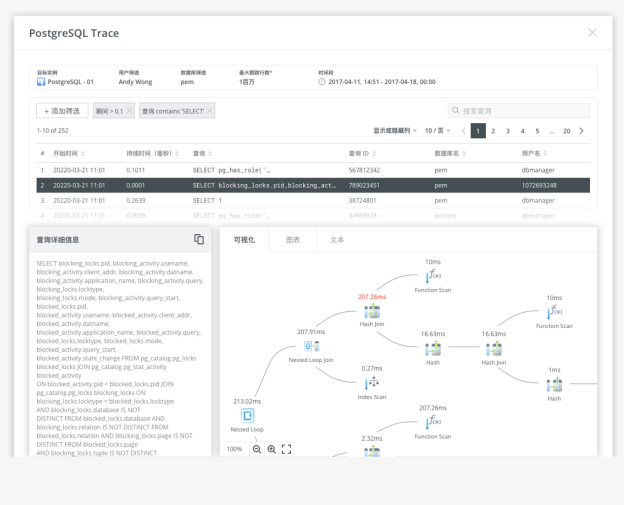Select highlighted row with query ID 789023451
The width and height of the screenshot is (624, 505).
[x=313, y=185]
